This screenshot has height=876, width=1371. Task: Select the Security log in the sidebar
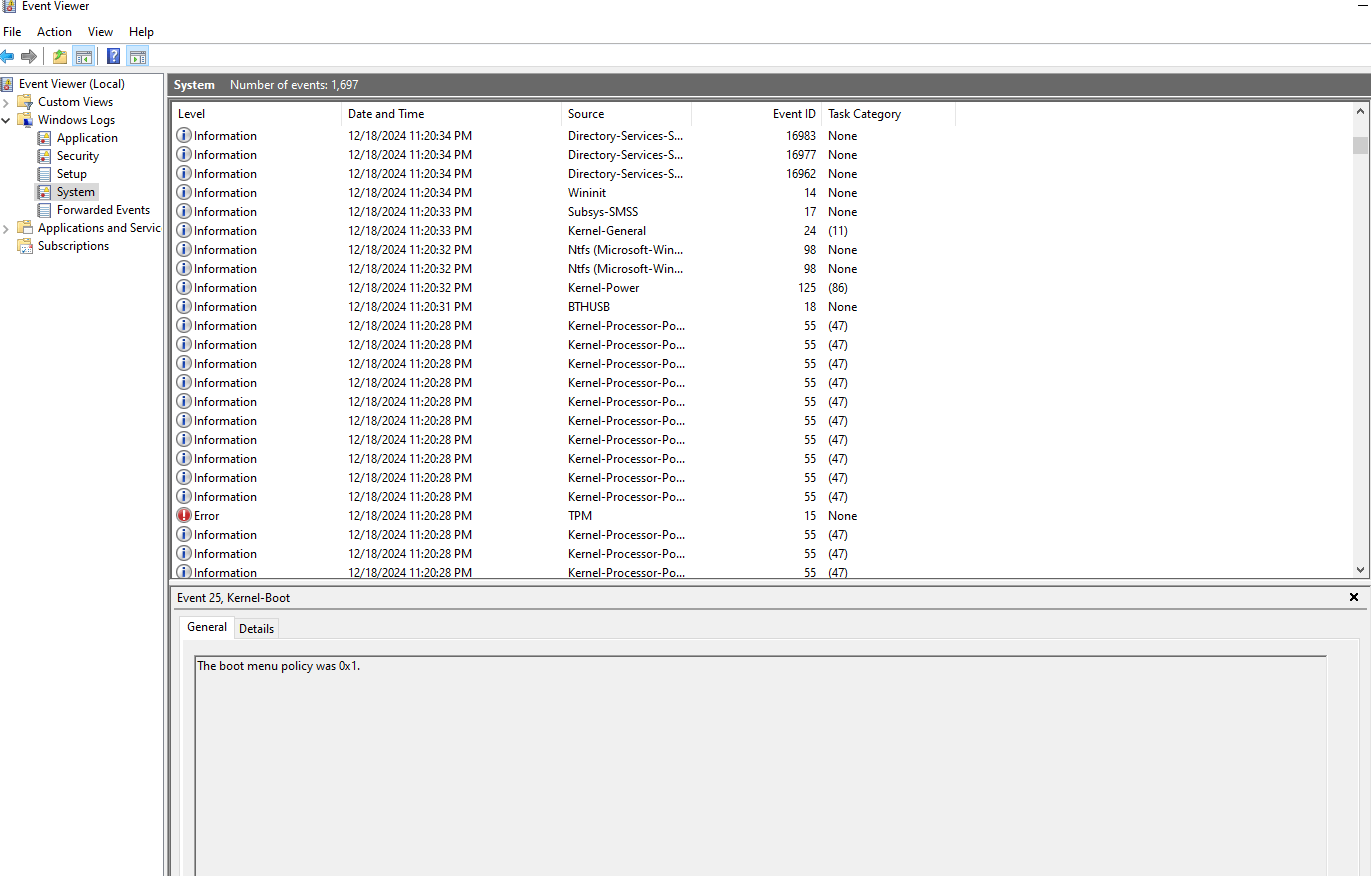tap(78, 155)
